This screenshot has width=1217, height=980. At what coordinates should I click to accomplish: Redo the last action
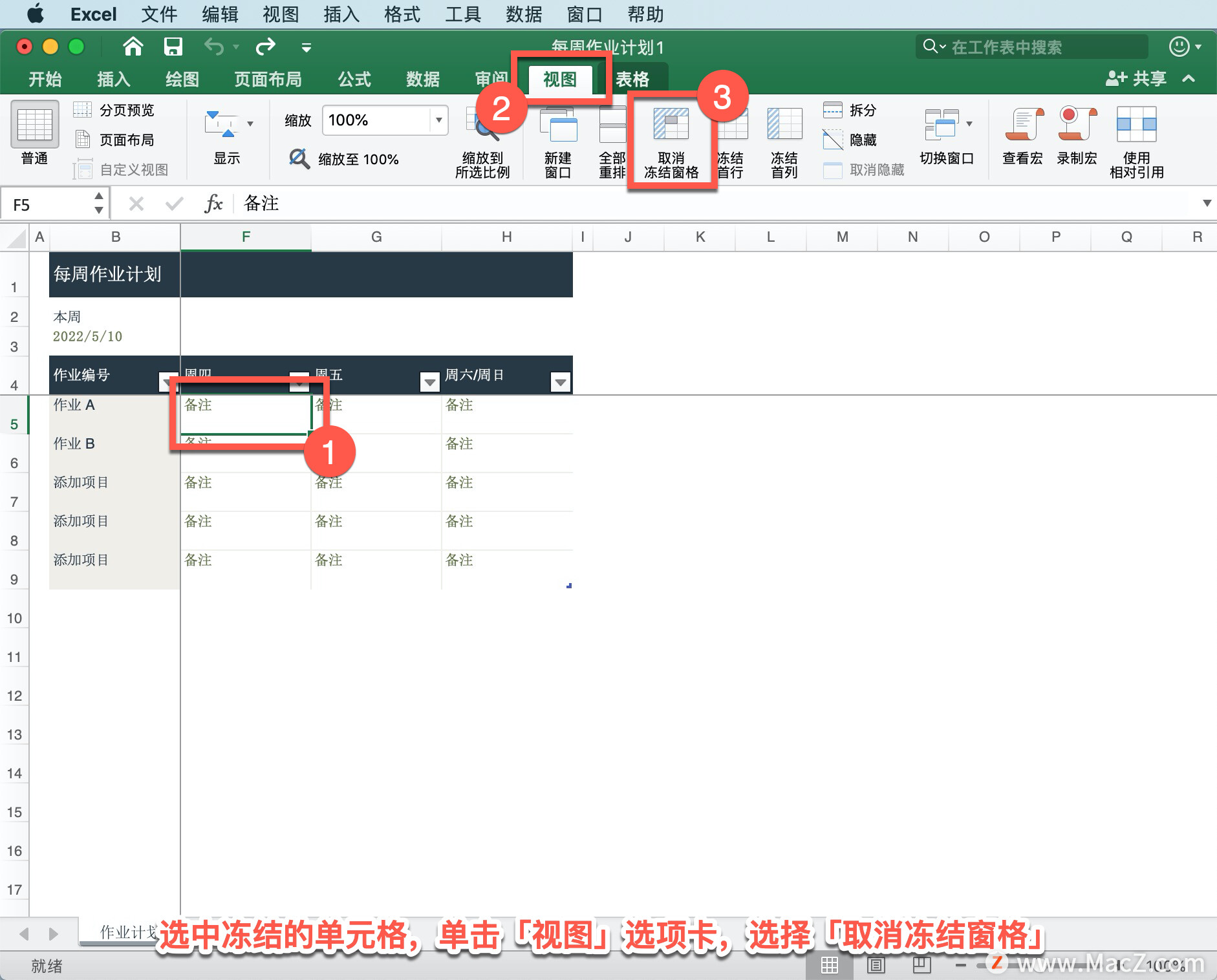266,47
